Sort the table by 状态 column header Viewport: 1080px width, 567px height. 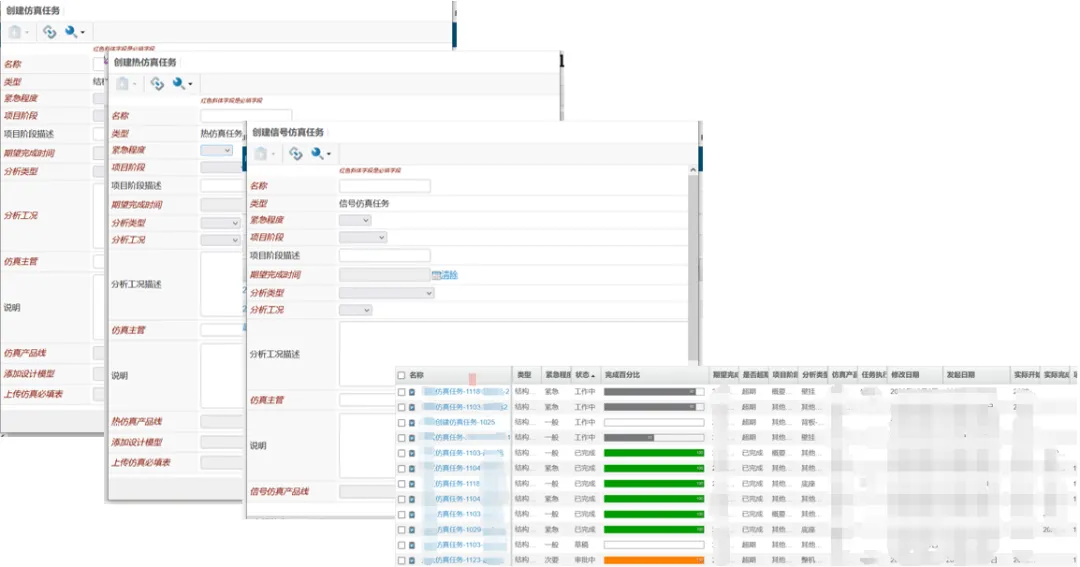click(585, 375)
